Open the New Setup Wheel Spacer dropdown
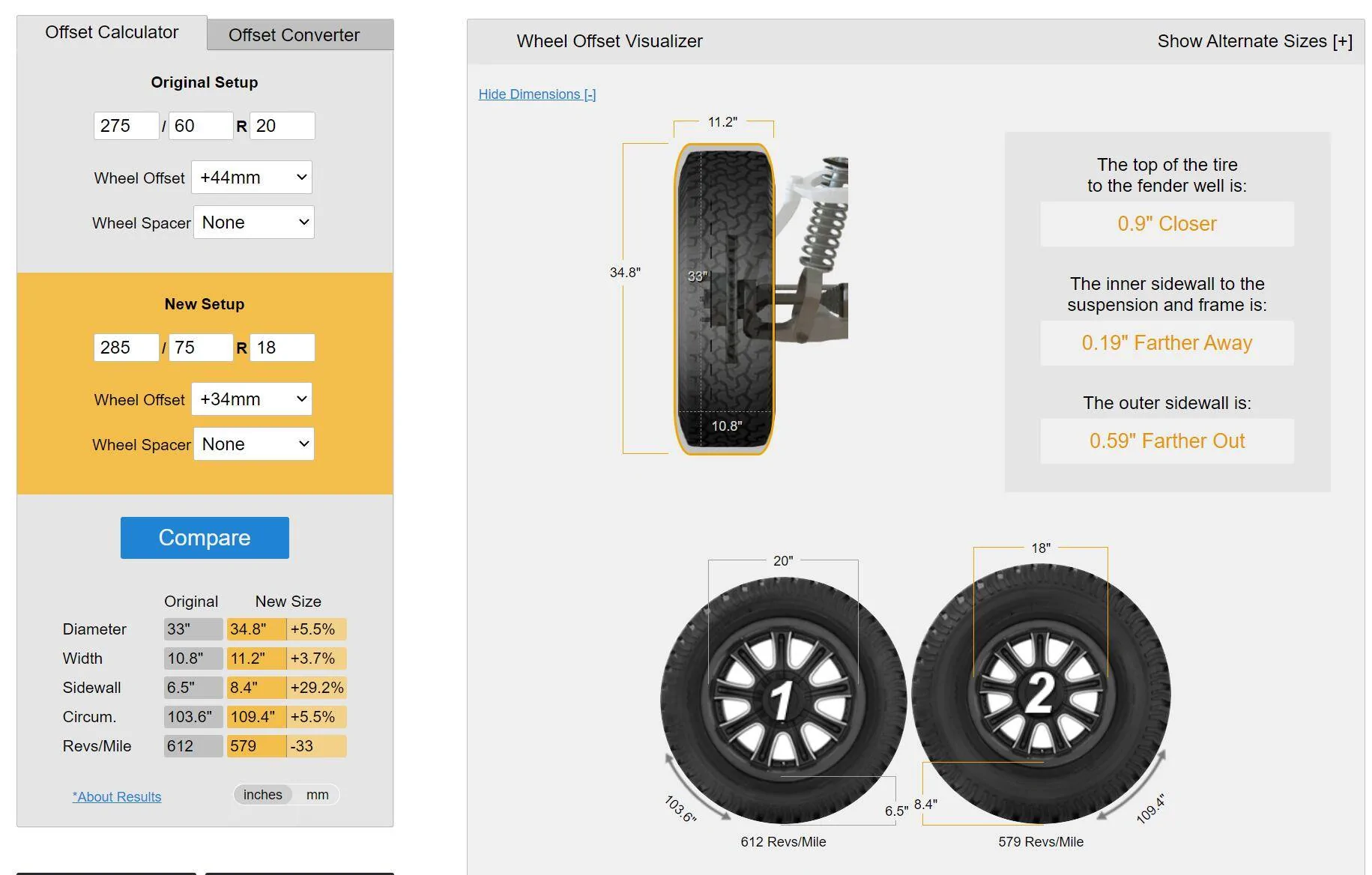This screenshot has width=1372, height=875. coord(253,443)
